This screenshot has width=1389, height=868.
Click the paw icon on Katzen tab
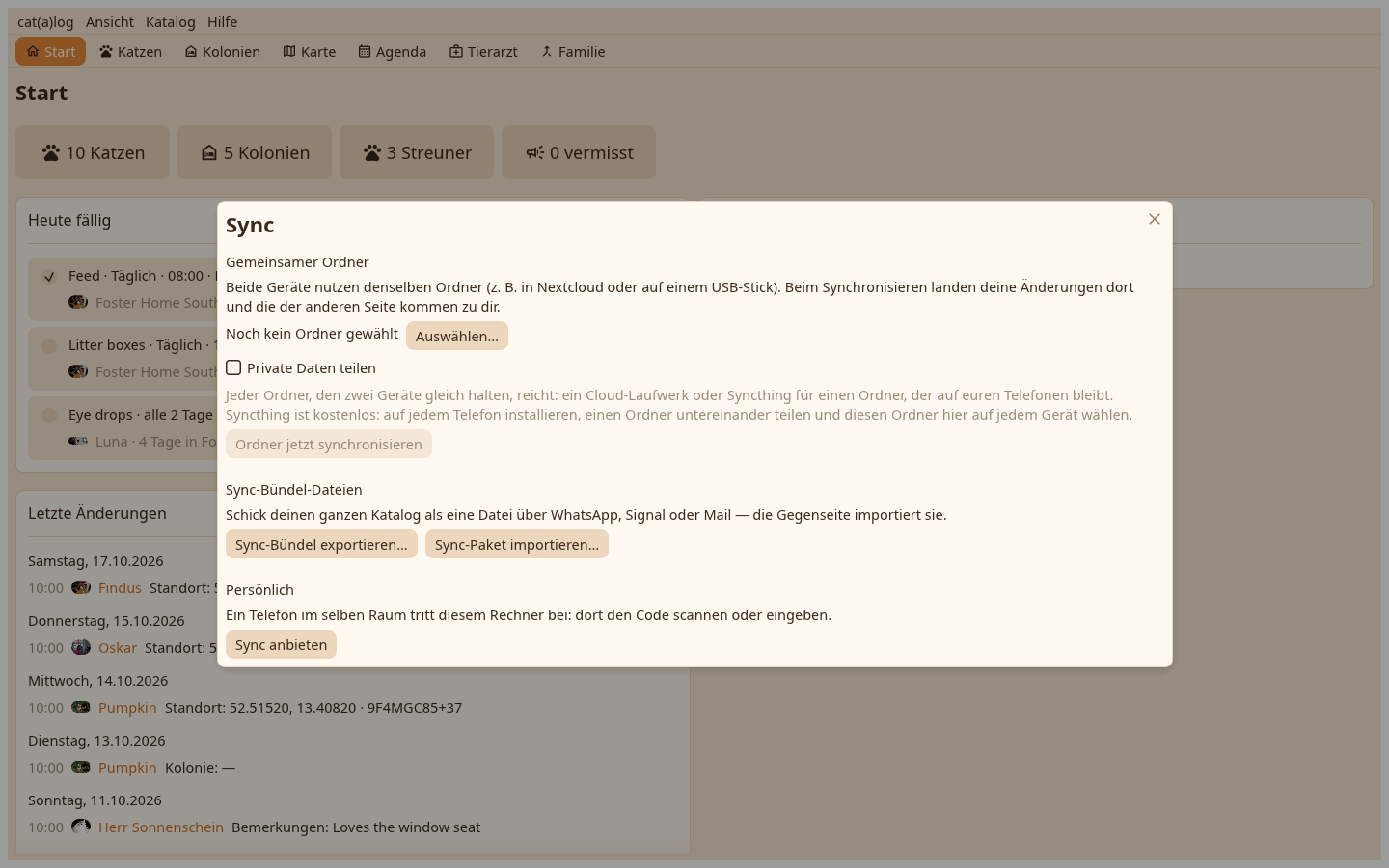[x=106, y=51]
